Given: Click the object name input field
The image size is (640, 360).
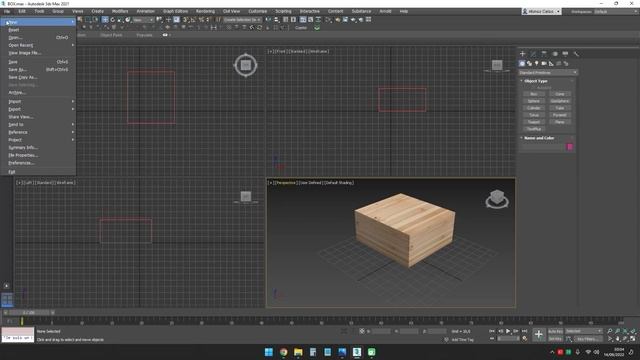Looking at the screenshot, I should (544, 147).
